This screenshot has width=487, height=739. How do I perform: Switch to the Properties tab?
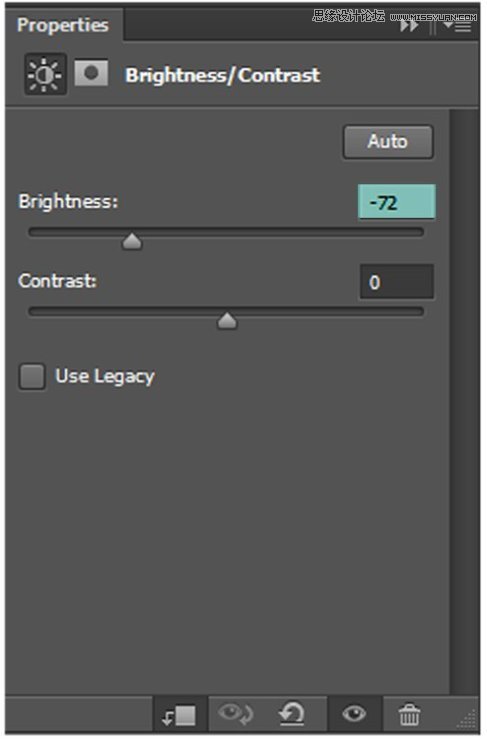(x=63, y=25)
